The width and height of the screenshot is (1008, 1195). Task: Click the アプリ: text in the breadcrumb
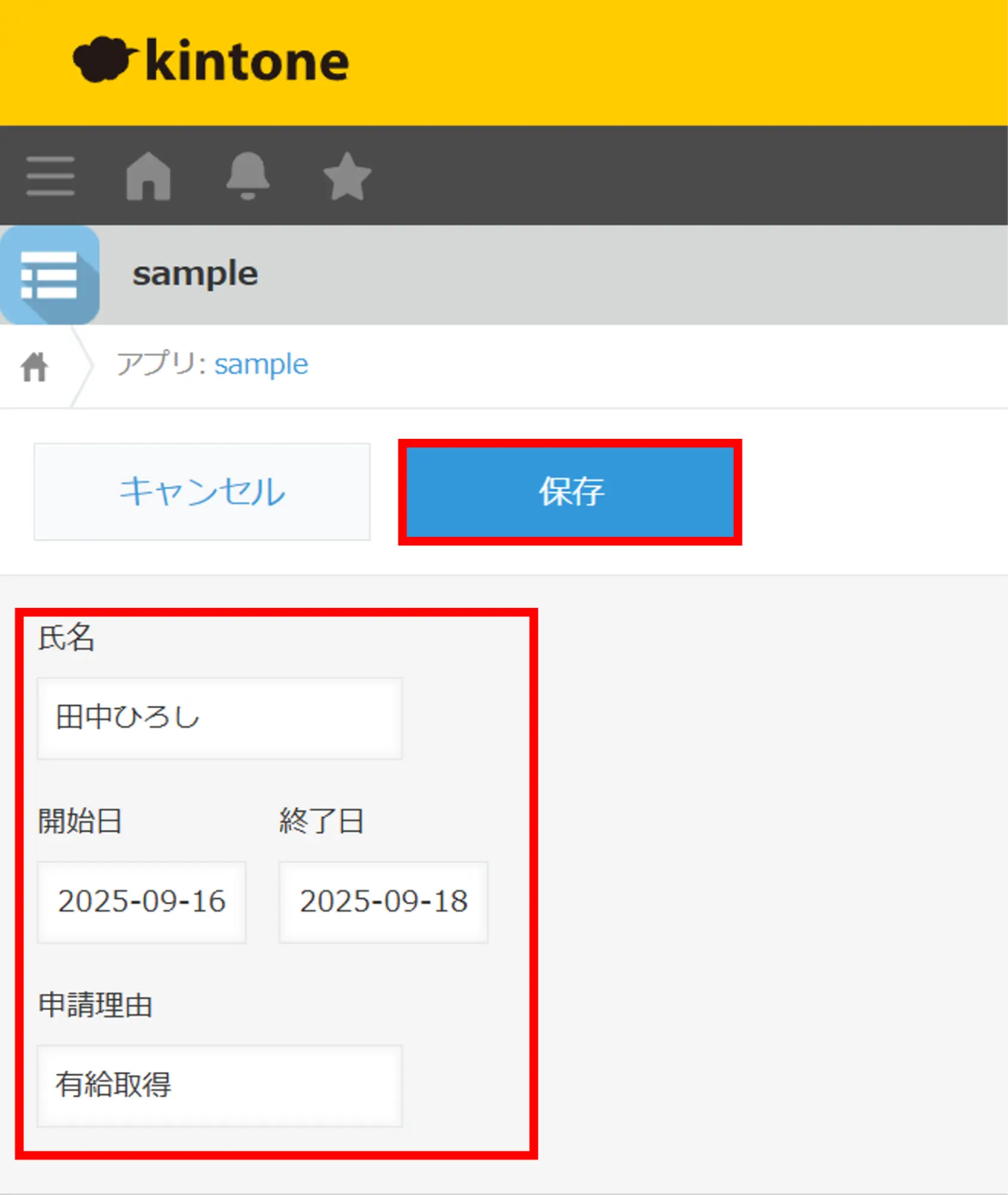(161, 365)
